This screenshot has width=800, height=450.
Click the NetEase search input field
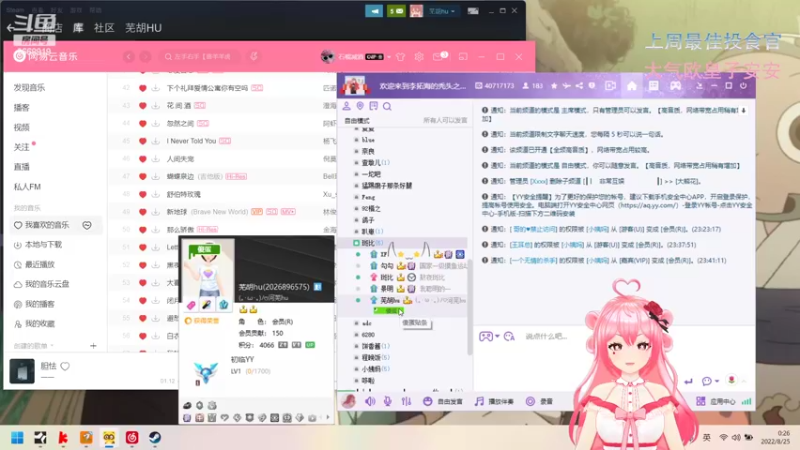click(x=202, y=57)
